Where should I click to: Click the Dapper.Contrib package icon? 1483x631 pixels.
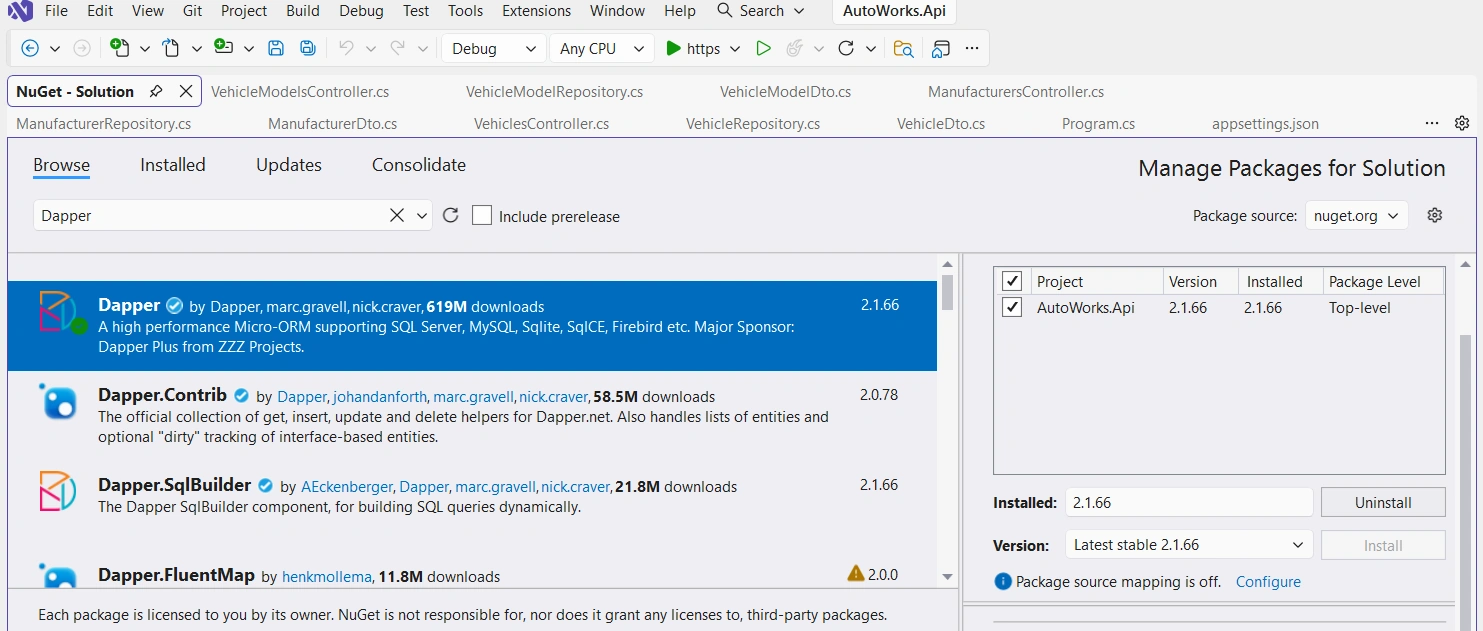point(59,401)
